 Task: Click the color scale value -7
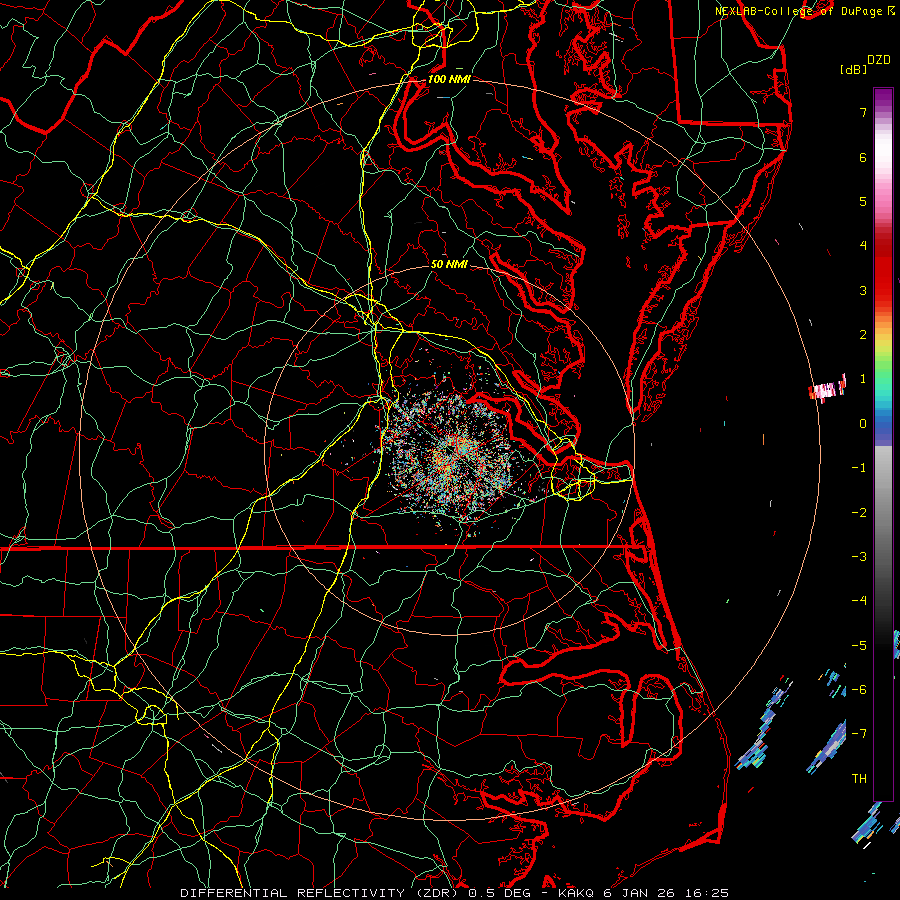pyautogui.click(x=859, y=734)
